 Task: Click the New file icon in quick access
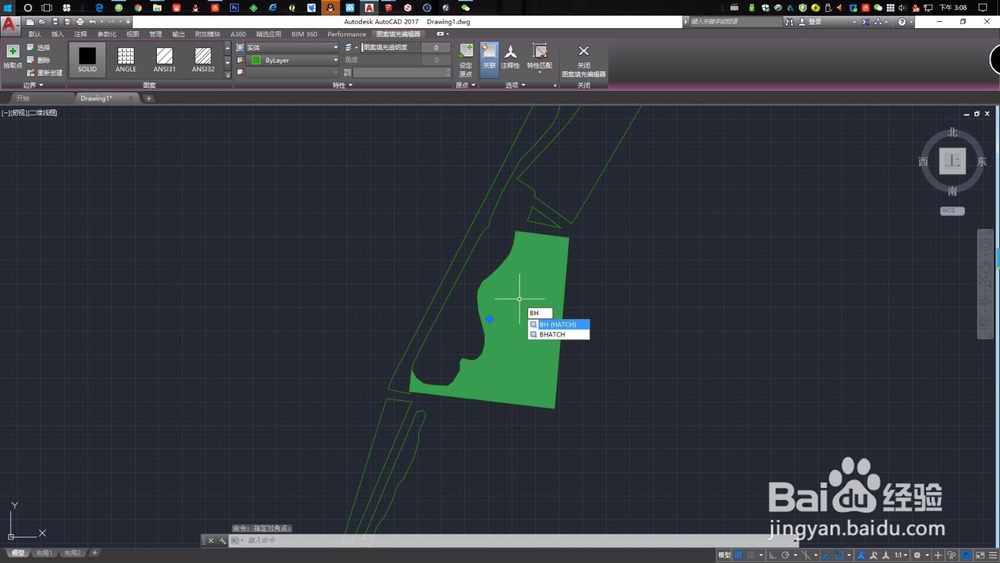click(x=30, y=22)
